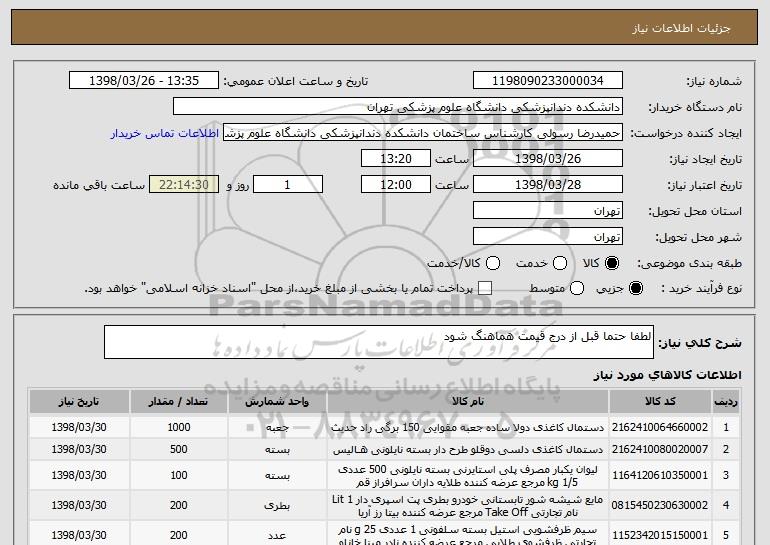
Task: Click the announcement date field 1398/03/26 - 13:35
Action: [144, 81]
